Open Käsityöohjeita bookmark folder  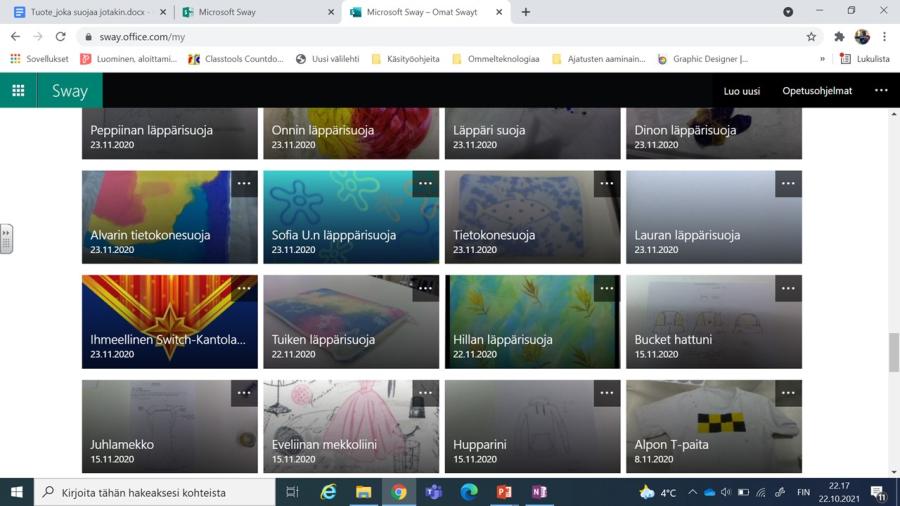point(405,59)
